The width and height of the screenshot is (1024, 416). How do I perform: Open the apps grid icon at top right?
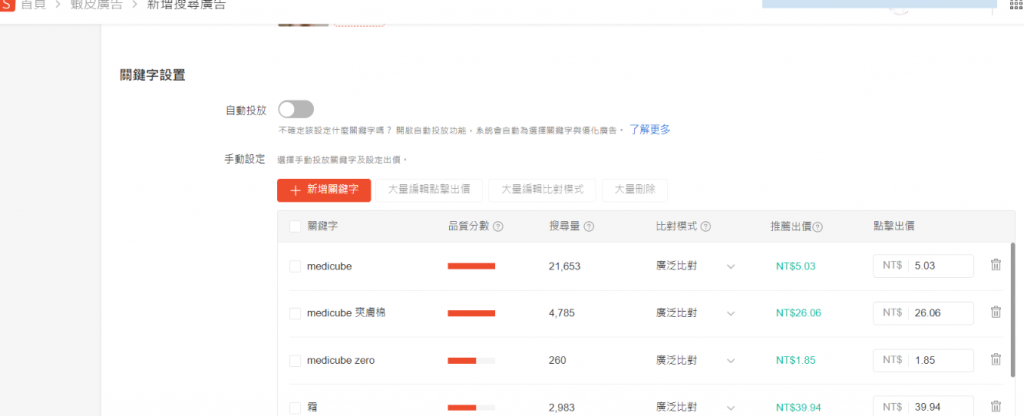(1017, 3)
